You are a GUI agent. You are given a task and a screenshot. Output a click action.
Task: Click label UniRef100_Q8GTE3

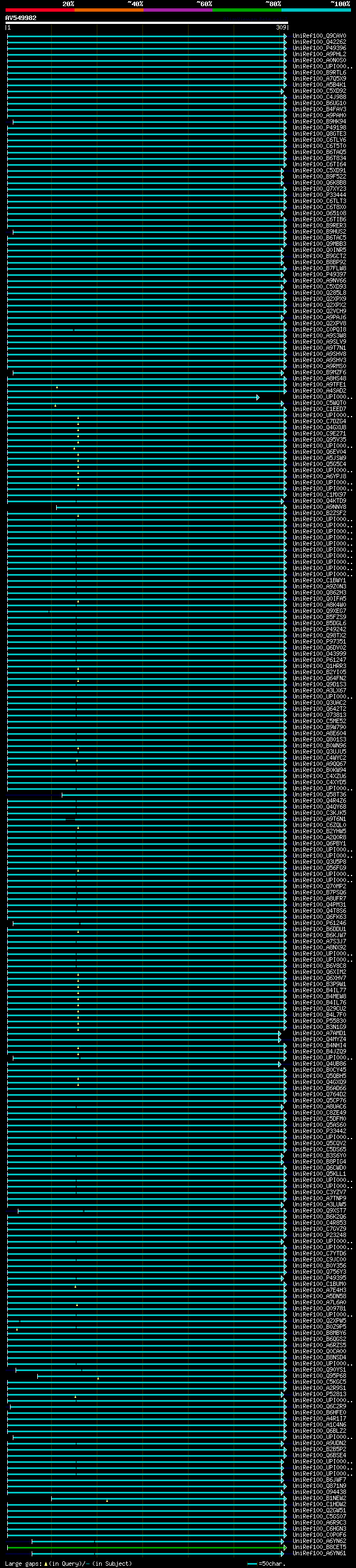tap(319, 134)
